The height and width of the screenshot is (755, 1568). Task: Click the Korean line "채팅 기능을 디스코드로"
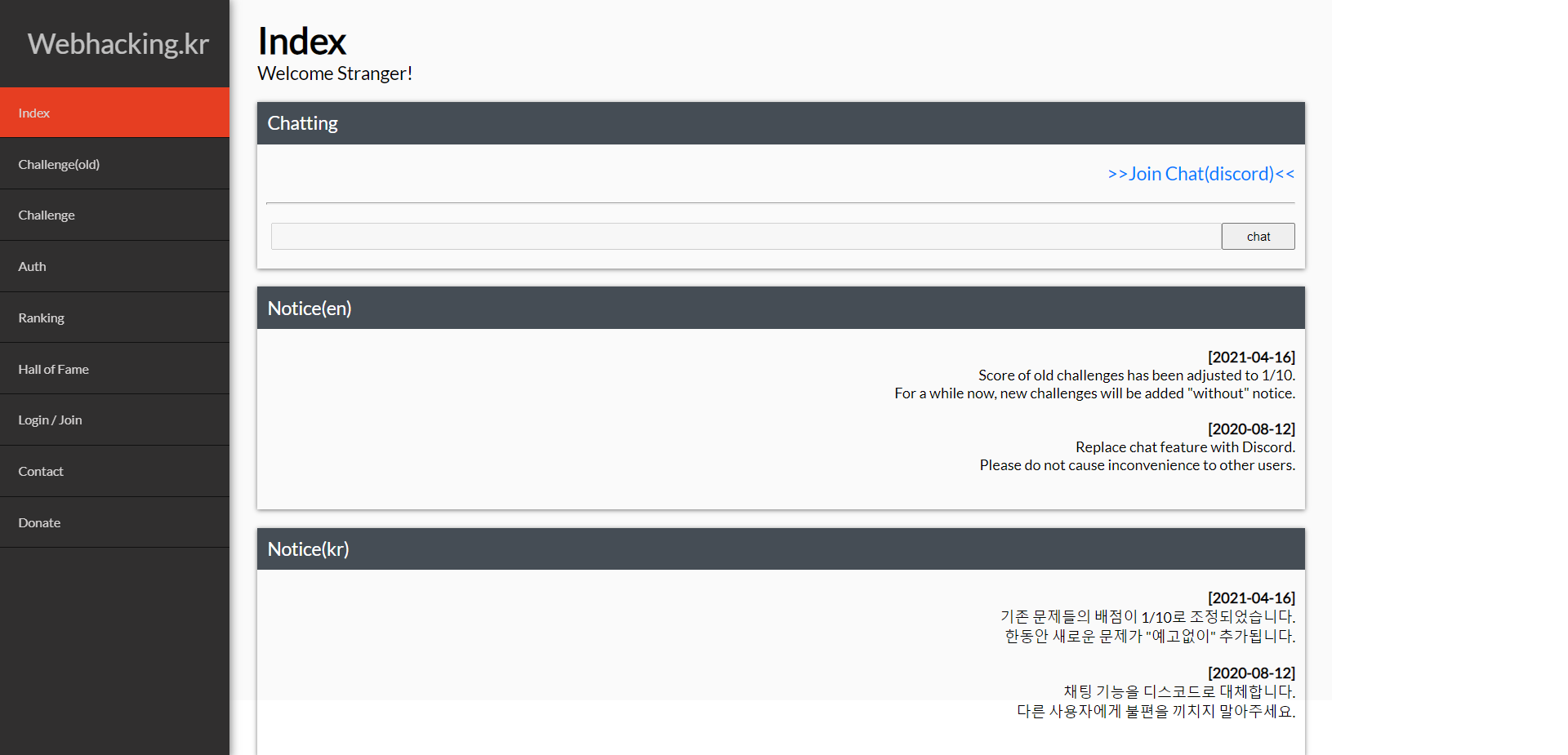tap(1179, 691)
